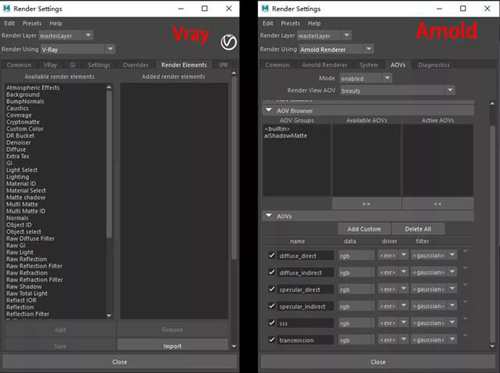The height and width of the screenshot is (373, 500).
Task: Open the Render View AOV beauty dropdown
Action: (x=397, y=90)
